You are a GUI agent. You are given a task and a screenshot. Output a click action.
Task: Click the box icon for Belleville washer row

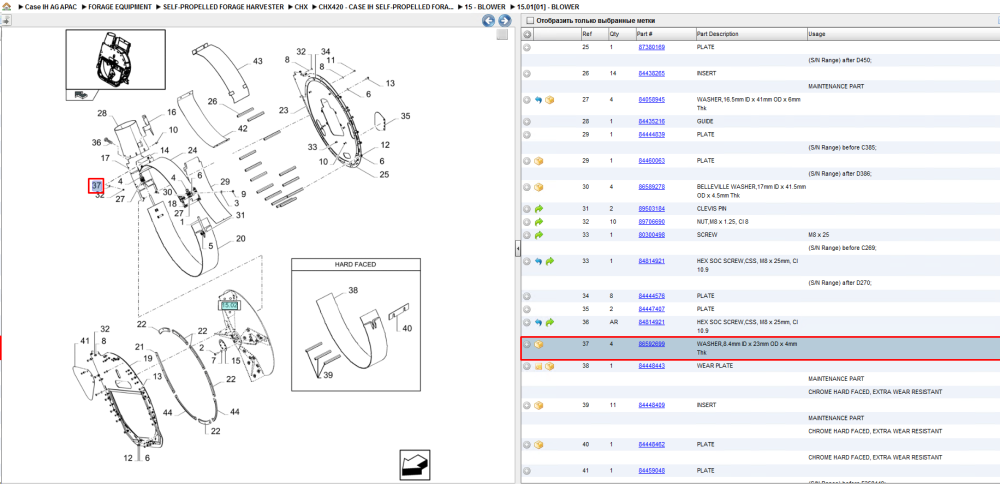538,187
